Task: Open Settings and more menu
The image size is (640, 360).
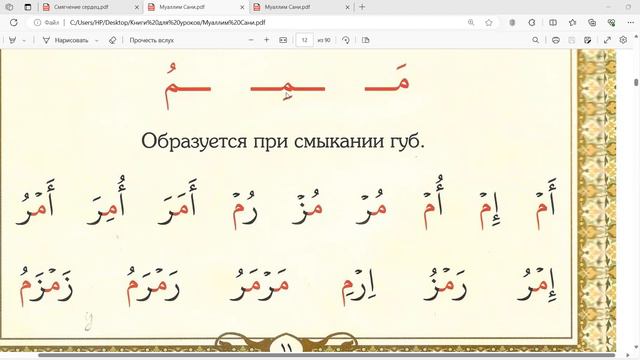Action: (631, 22)
